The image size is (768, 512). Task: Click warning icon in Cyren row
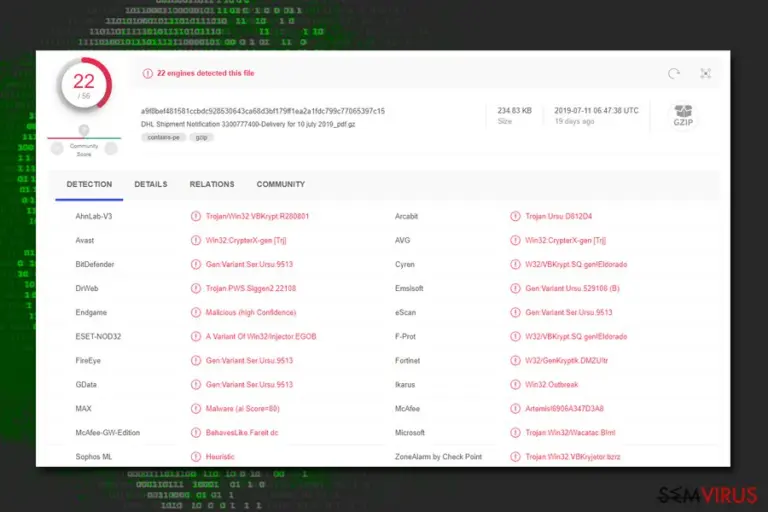click(x=515, y=264)
